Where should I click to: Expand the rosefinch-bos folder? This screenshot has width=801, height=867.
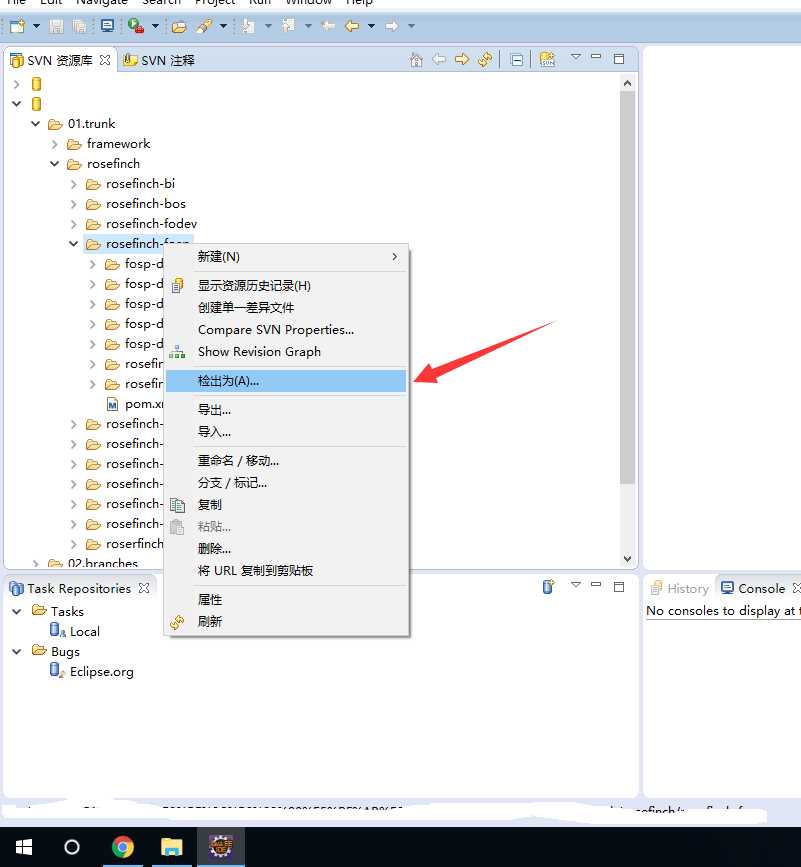tap(74, 204)
